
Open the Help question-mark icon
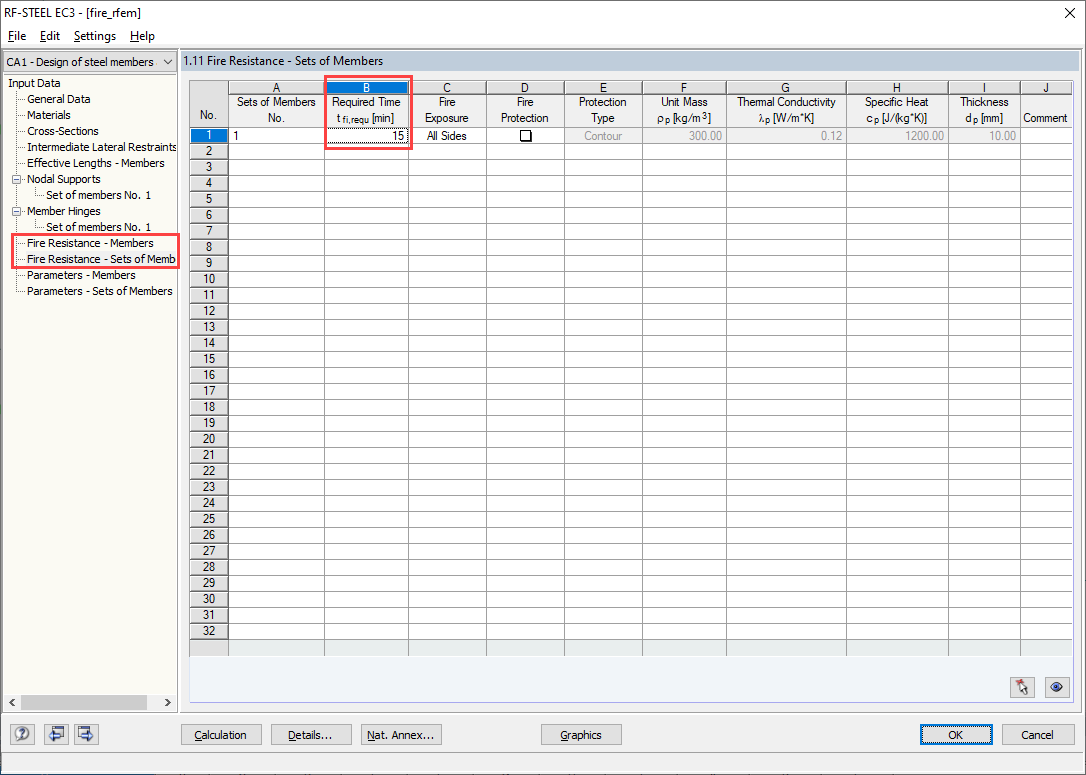[x=21, y=734]
